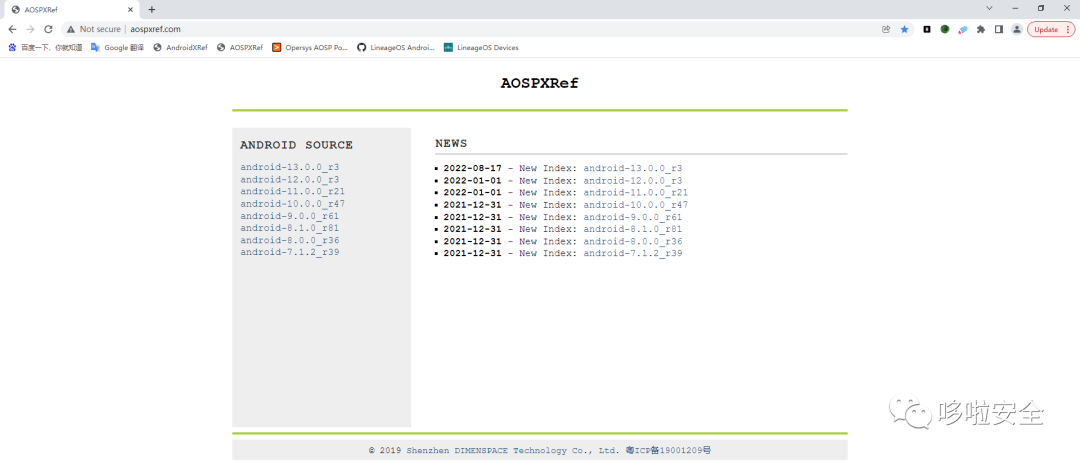Image resolution: width=1080 pixels, height=461 pixels.
Task: Open a new browser tab
Action: [x=152, y=10]
